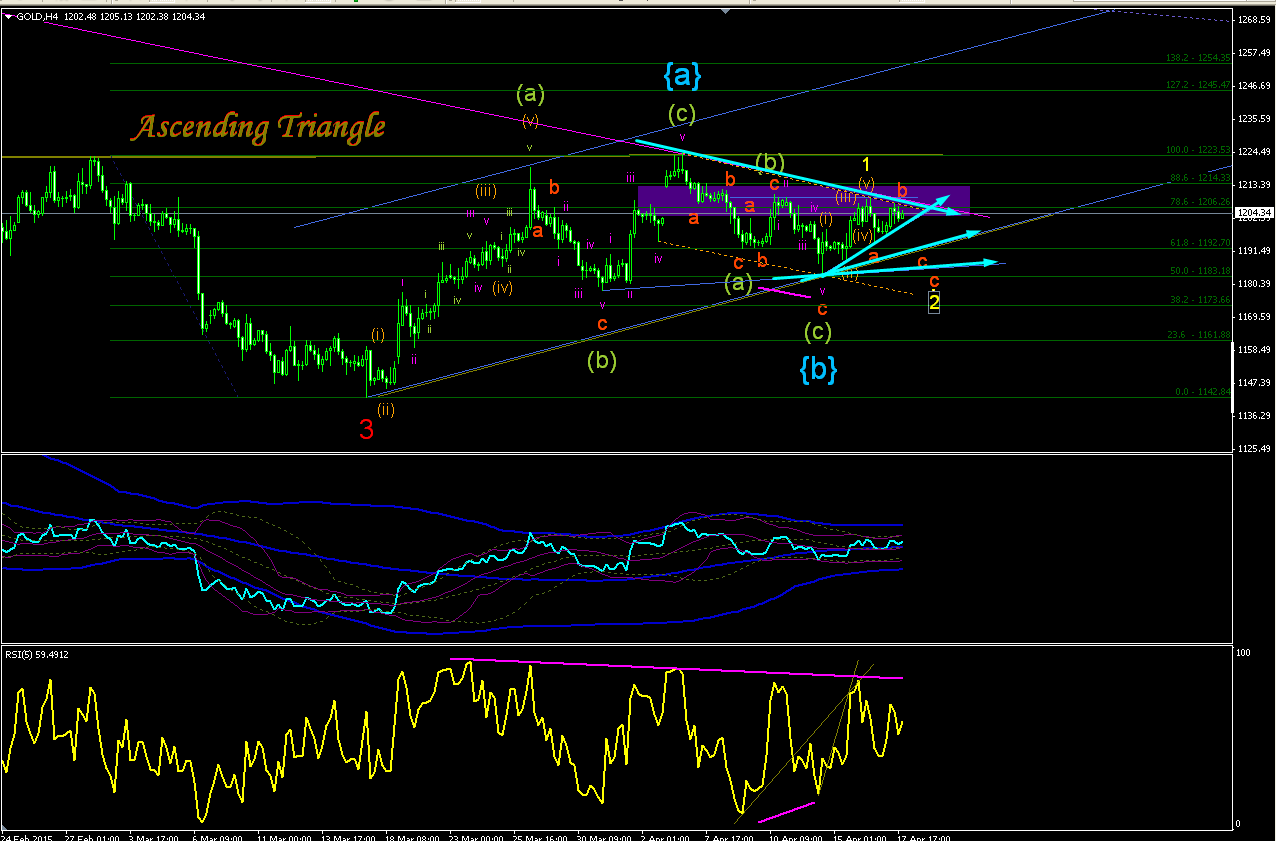
Task: Click the 1125.49 price axis value
Action: coord(1254,449)
